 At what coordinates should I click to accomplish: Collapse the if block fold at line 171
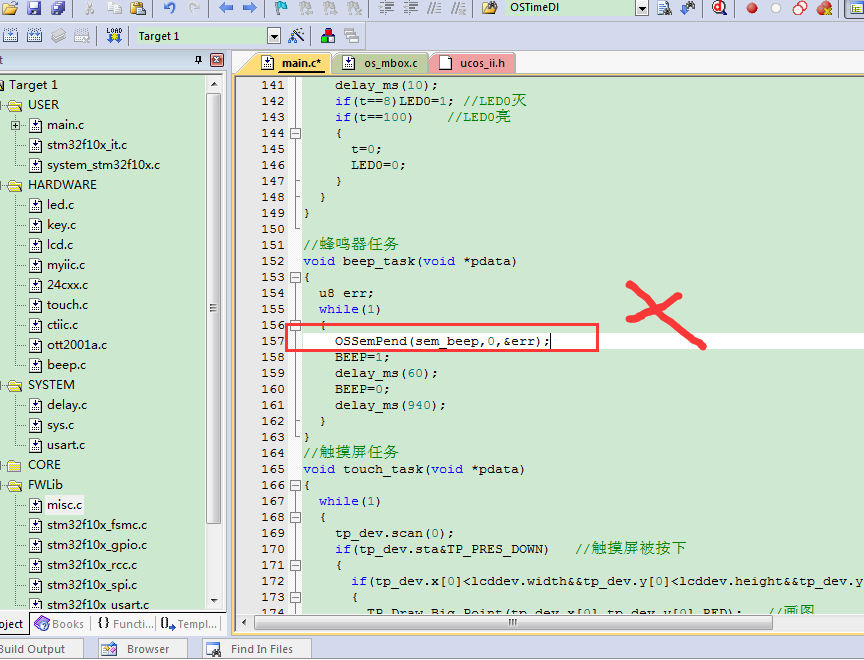[x=296, y=565]
